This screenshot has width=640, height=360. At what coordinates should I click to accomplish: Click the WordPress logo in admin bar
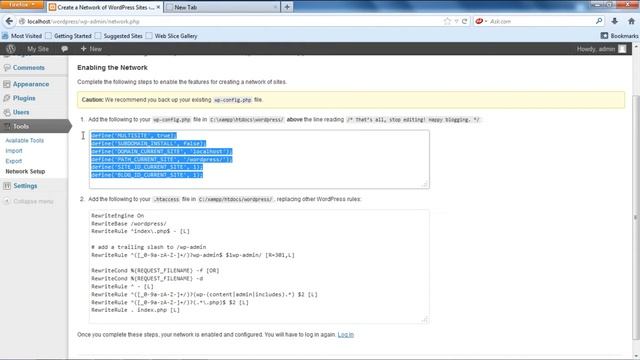[x=11, y=49]
